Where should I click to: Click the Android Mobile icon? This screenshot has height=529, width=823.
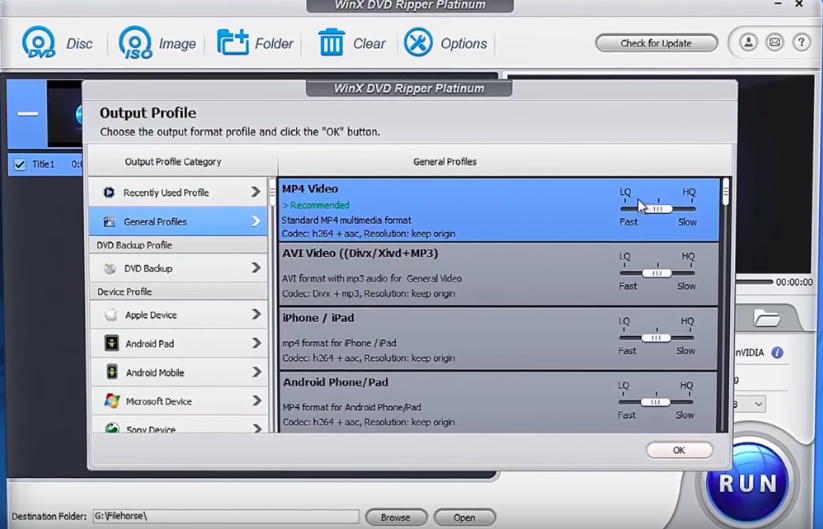(112, 373)
